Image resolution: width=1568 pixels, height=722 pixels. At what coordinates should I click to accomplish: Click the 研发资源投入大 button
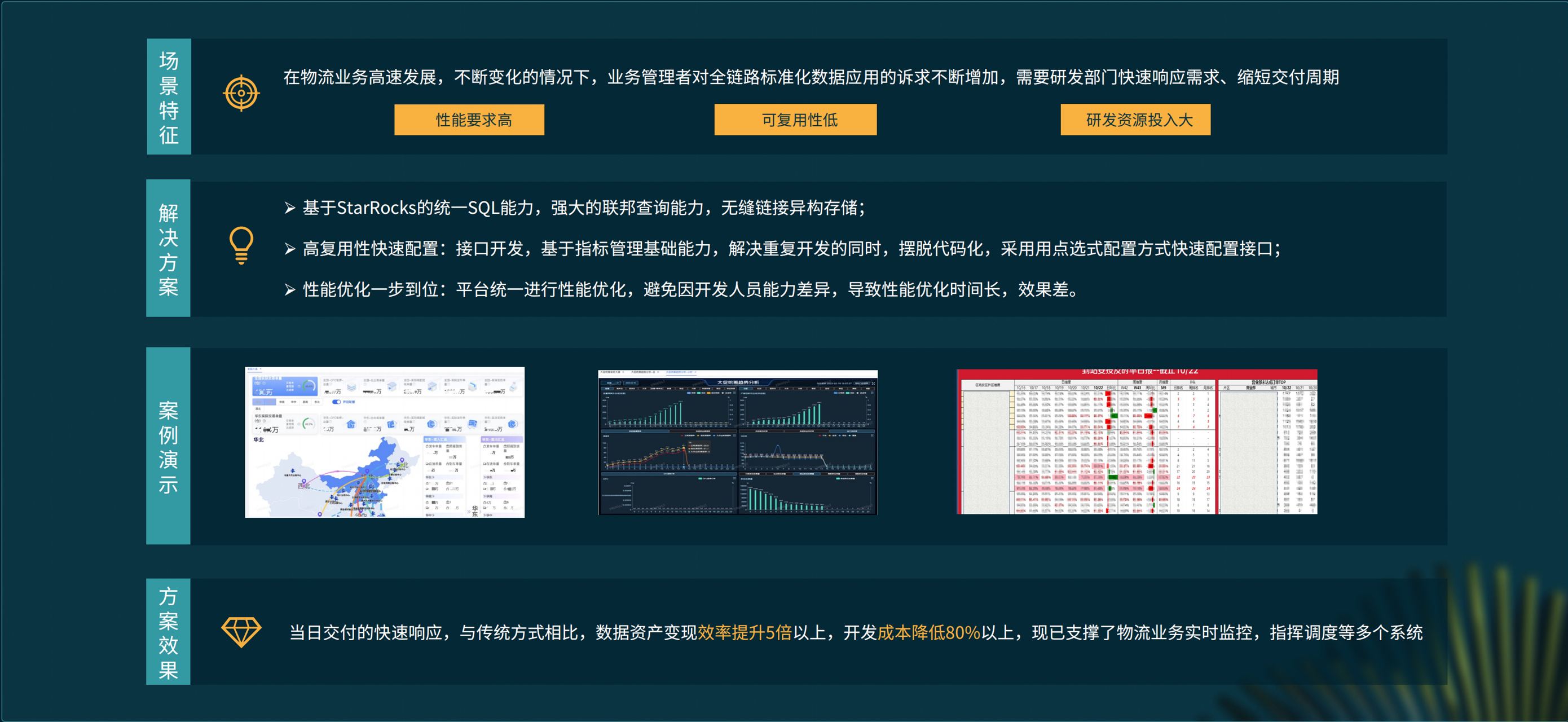[1135, 120]
